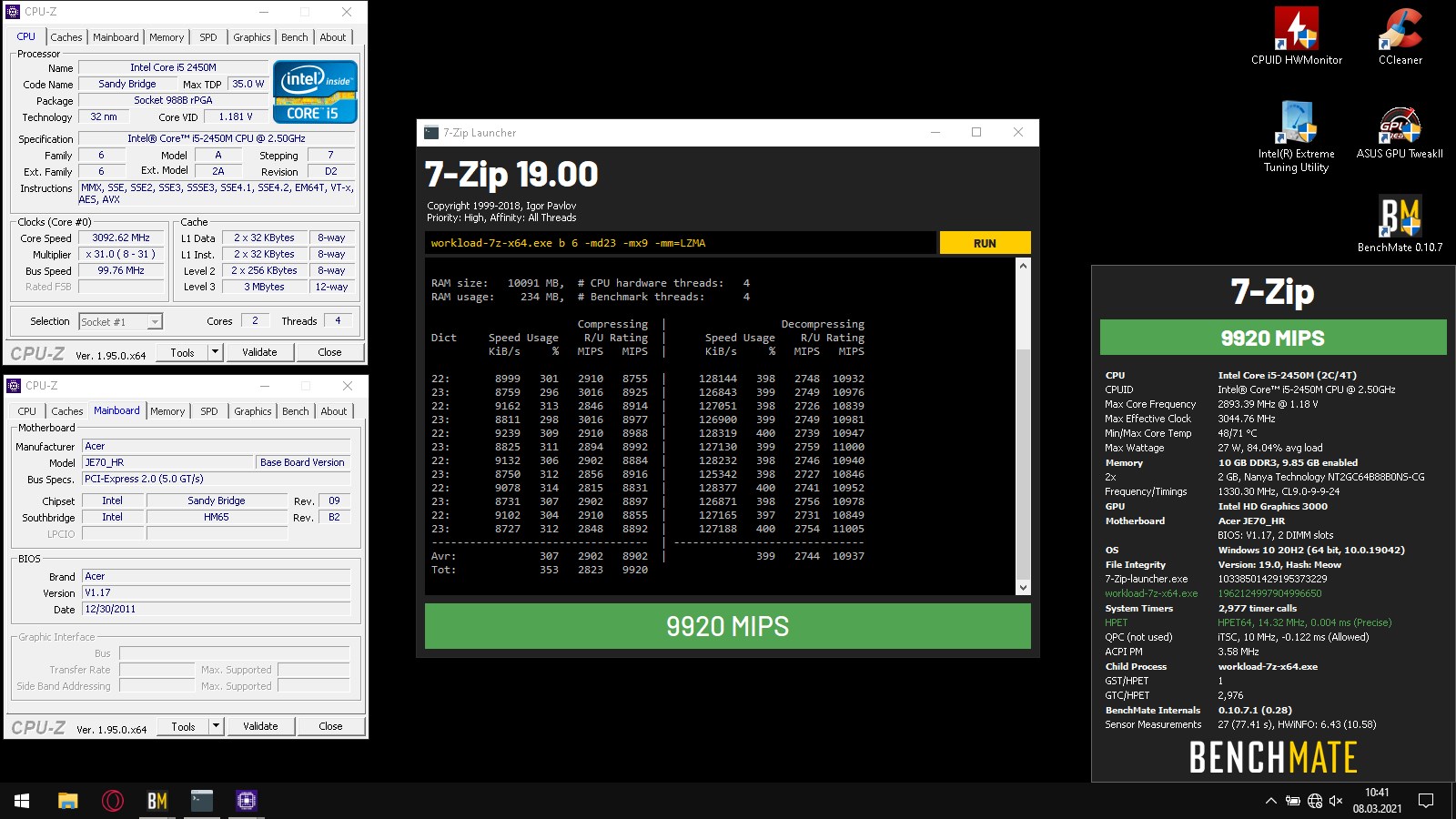Open network tray icon
The image size is (1456, 819).
1314,801
